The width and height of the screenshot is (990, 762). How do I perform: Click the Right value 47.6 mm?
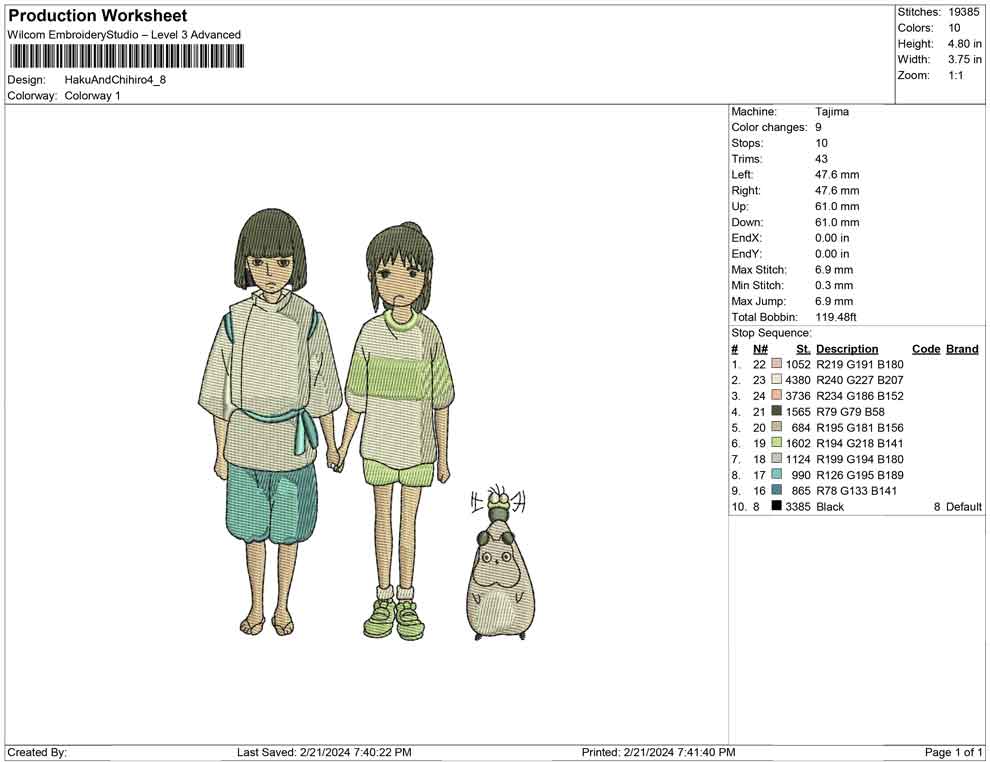[837, 190]
